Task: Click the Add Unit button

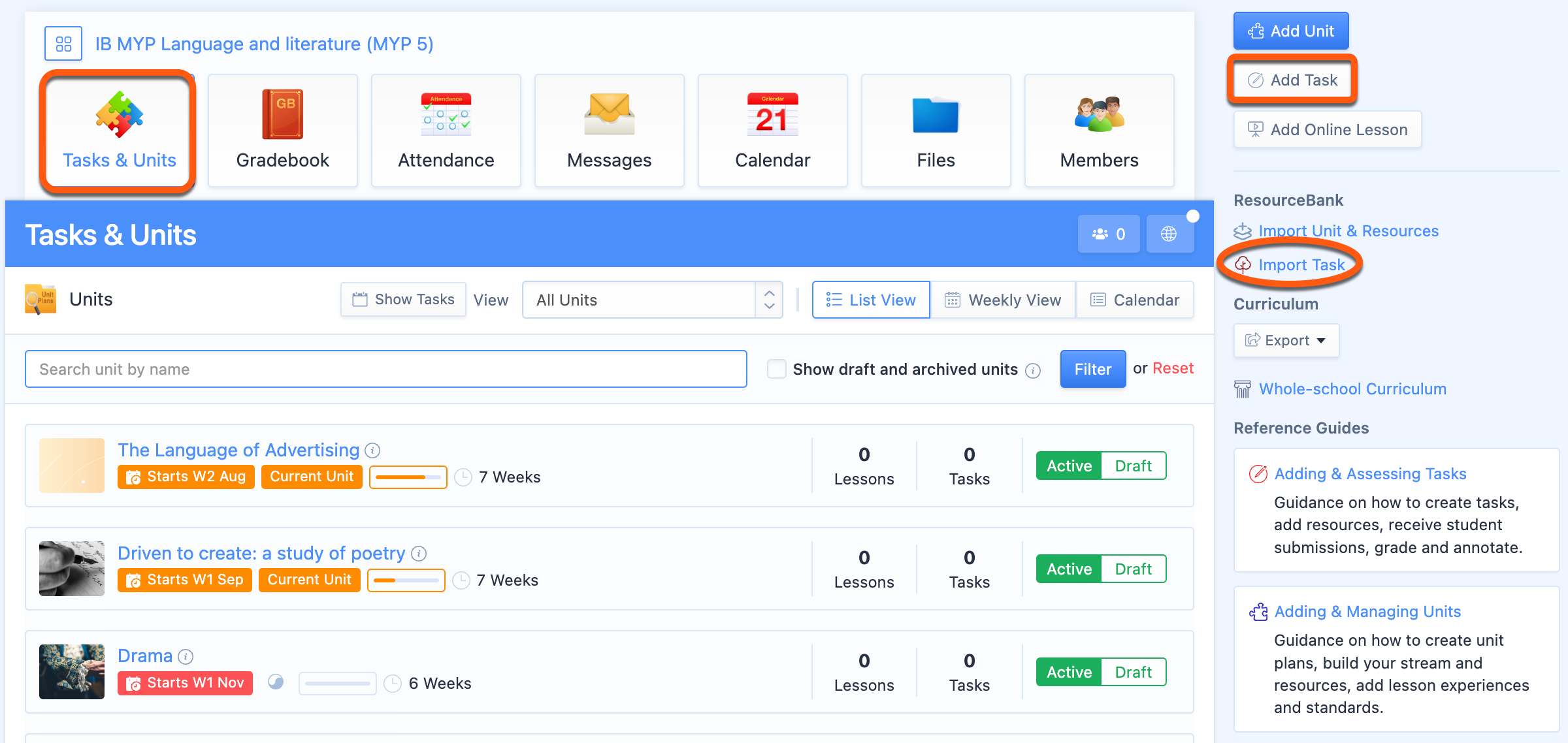Action: 1291,31
